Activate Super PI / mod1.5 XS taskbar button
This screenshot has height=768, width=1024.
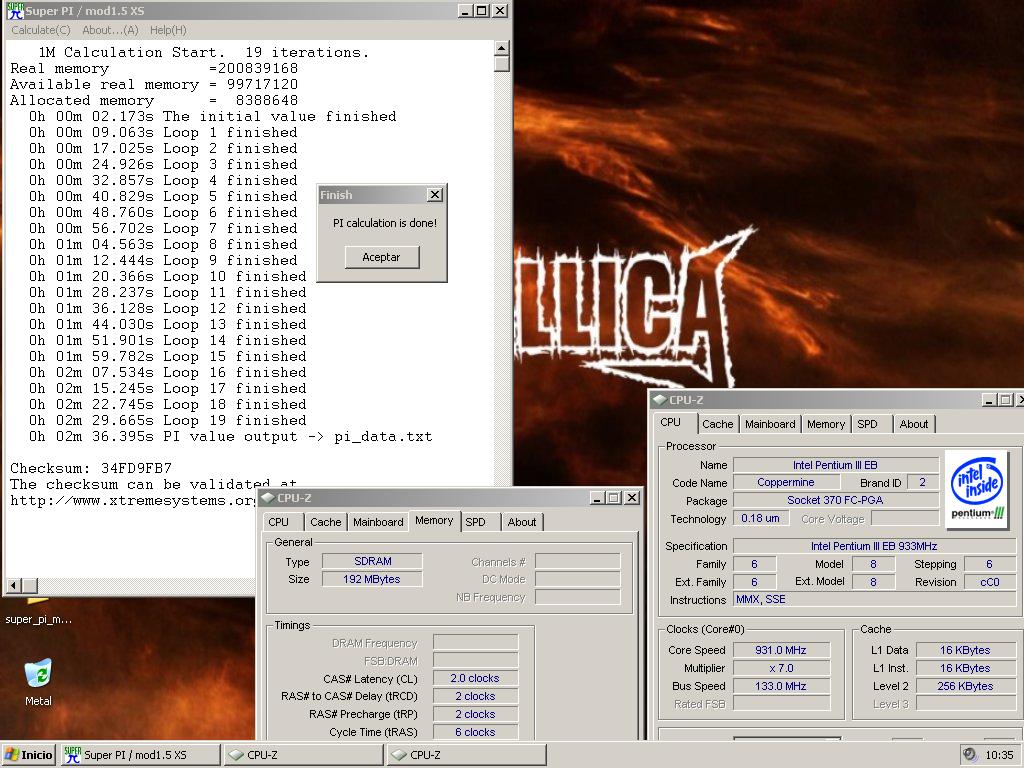point(140,755)
